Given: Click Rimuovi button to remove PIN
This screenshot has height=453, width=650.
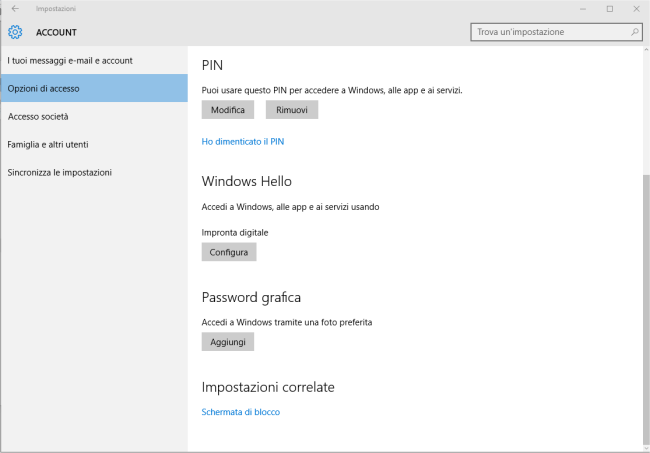Looking at the screenshot, I should pyautogui.click(x=292, y=110).
